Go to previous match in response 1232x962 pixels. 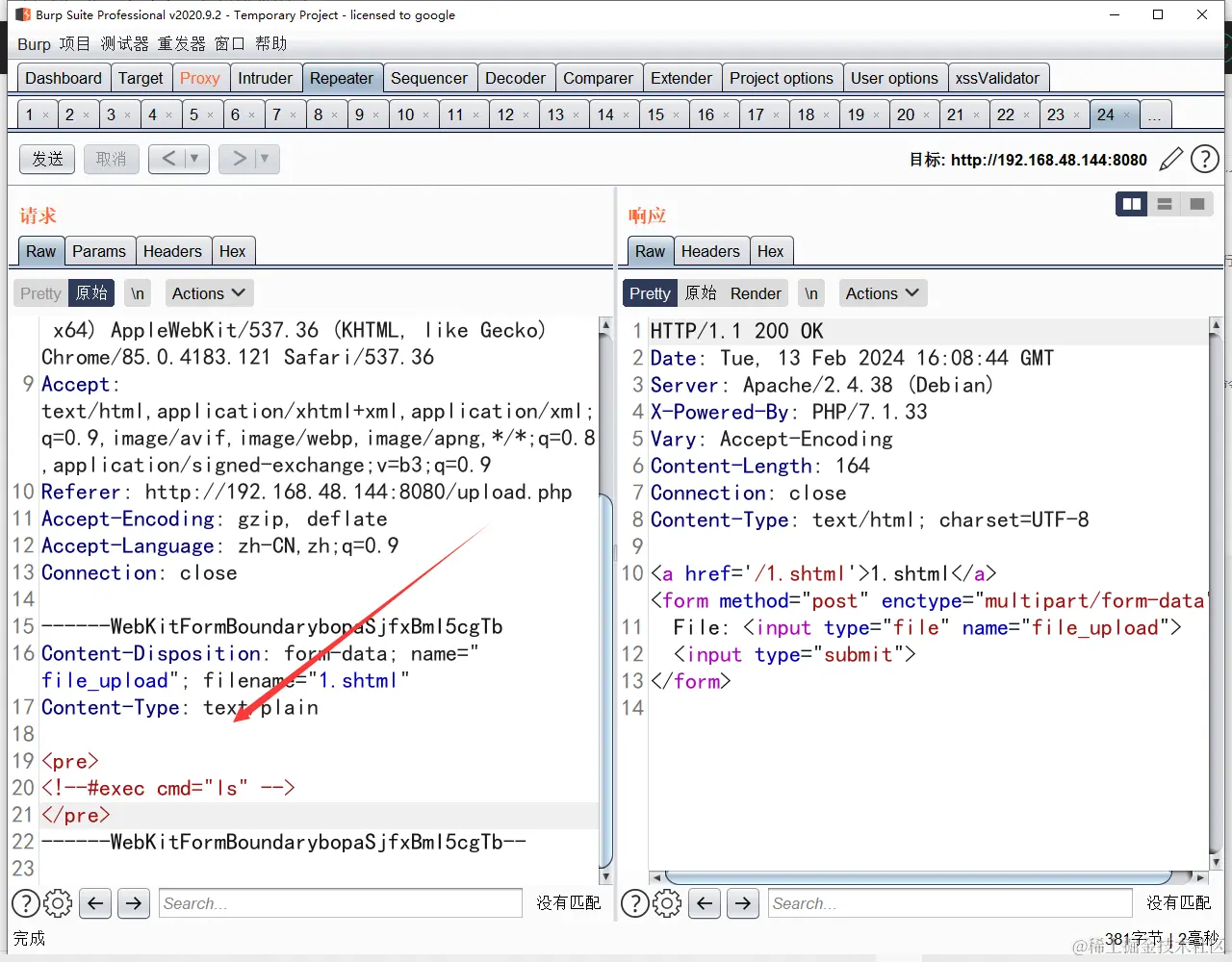point(705,903)
